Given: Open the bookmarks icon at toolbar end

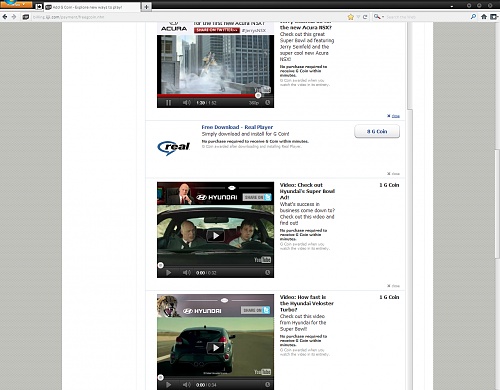Looking at the screenshot, I should click(x=494, y=17).
